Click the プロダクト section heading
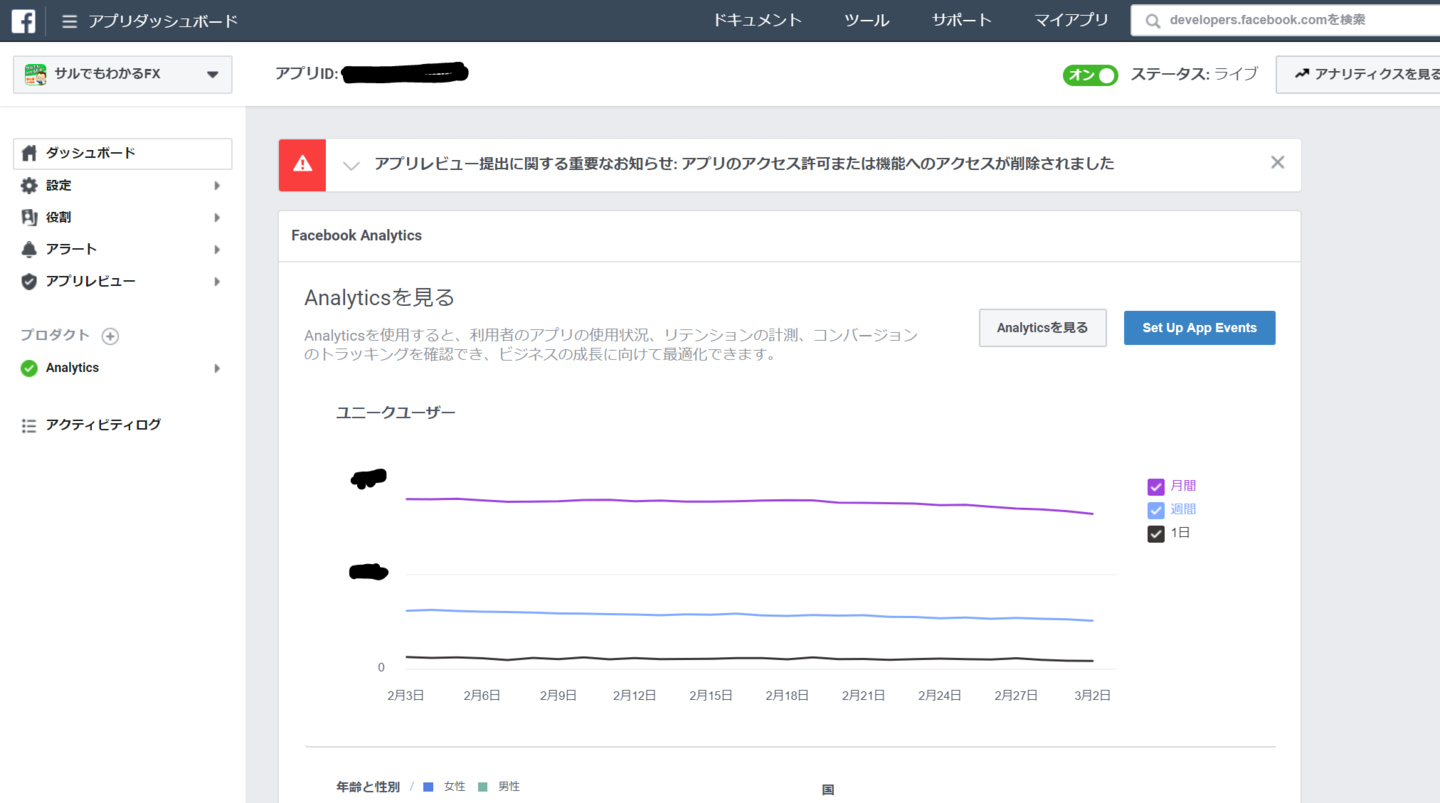The height and width of the screenshot is (803, 1440). coord(56,336)
